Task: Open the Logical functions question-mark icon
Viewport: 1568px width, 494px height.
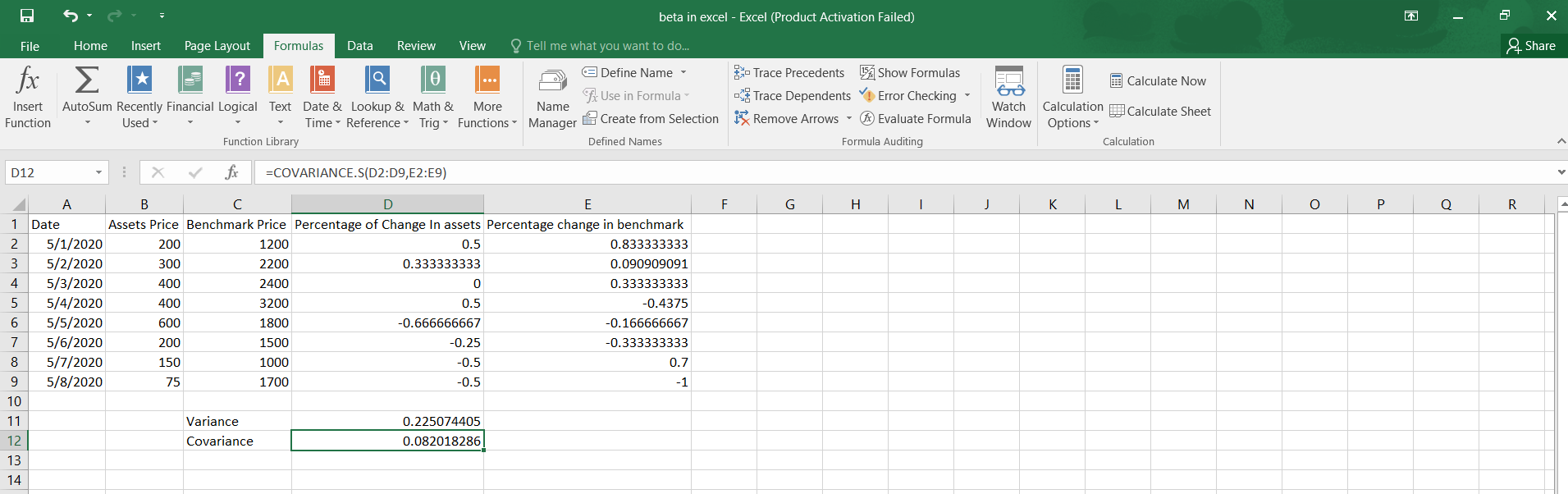Action: (x=238, y=80)
